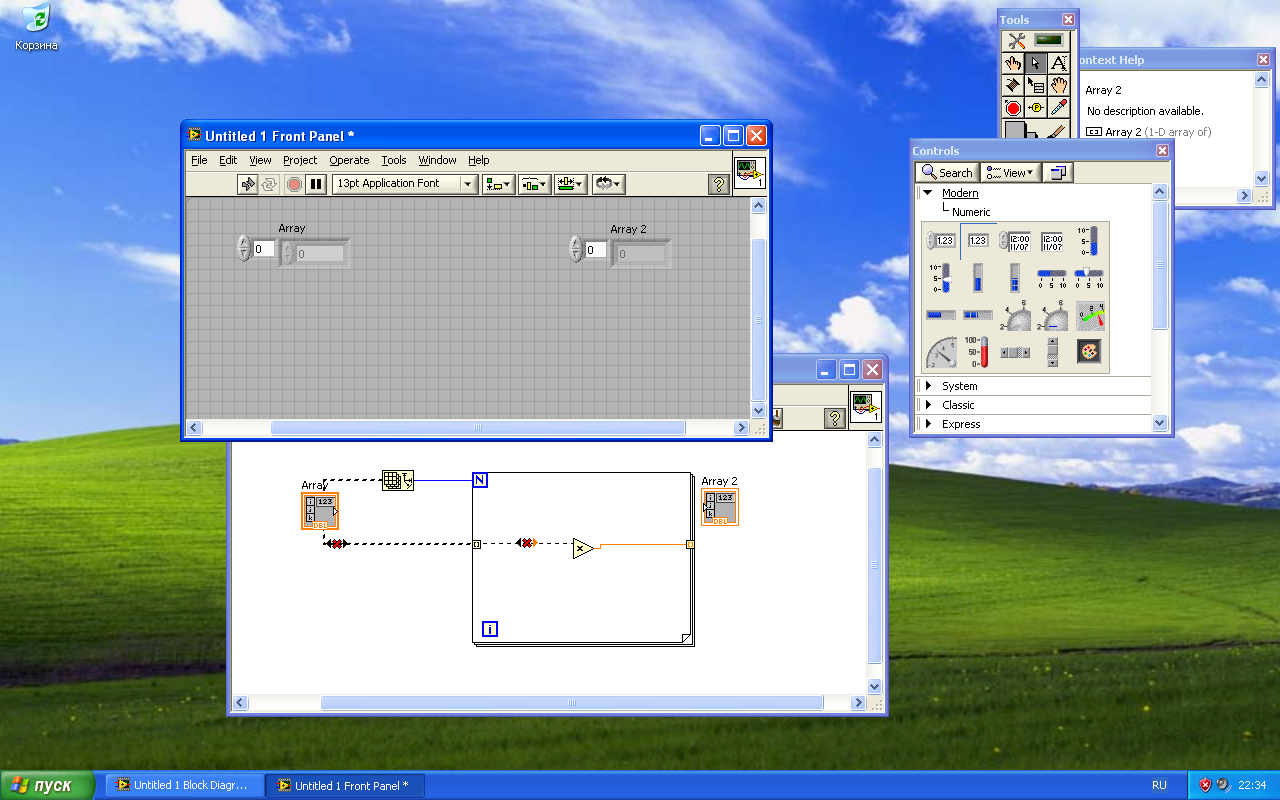Open the Edit menu

tap(228, 160)
